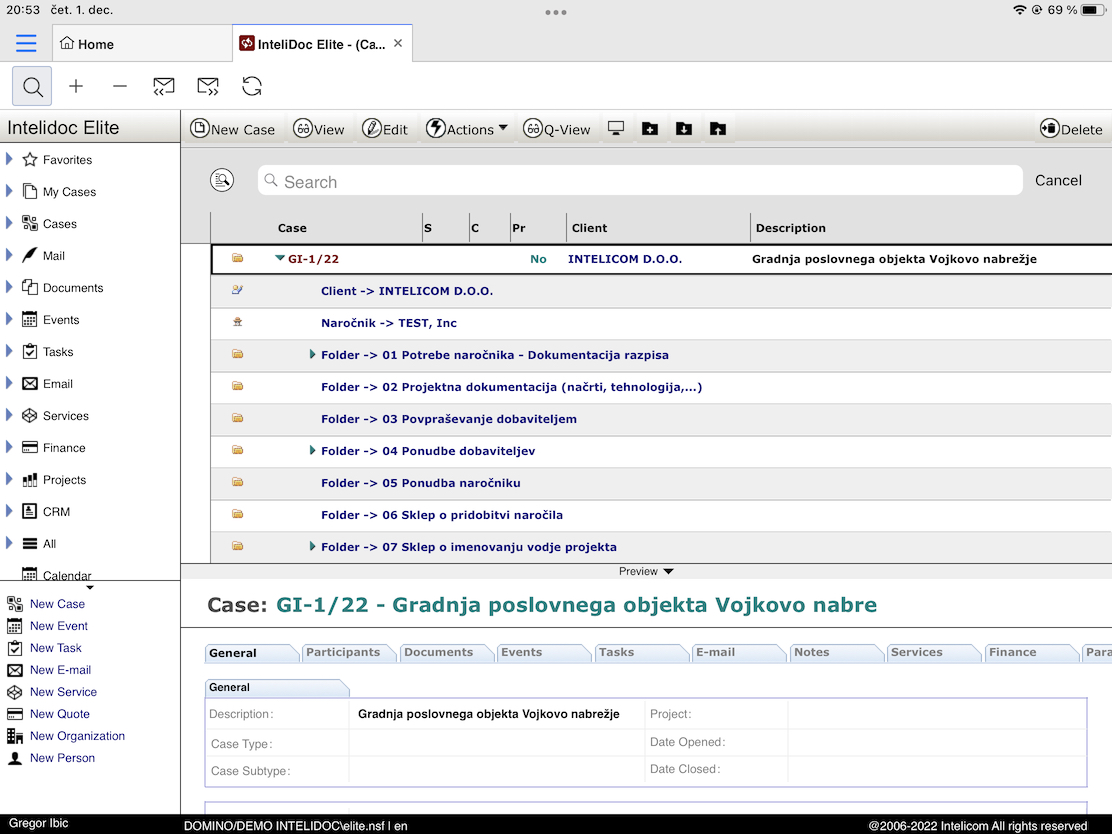Click the folder-plus icon in action bar

[650, 128]
